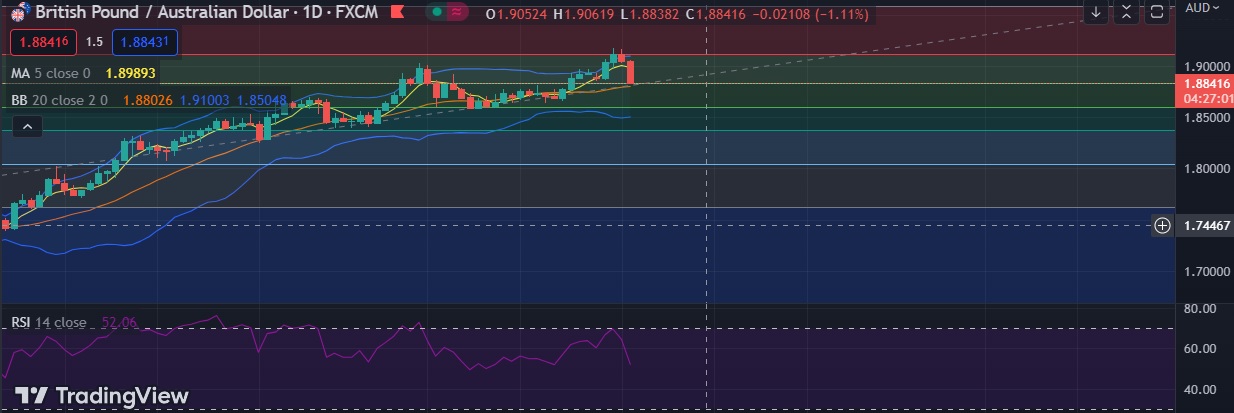
Task: Click the crosshair price label 1.74467
Action: (x=1205, y=225)
